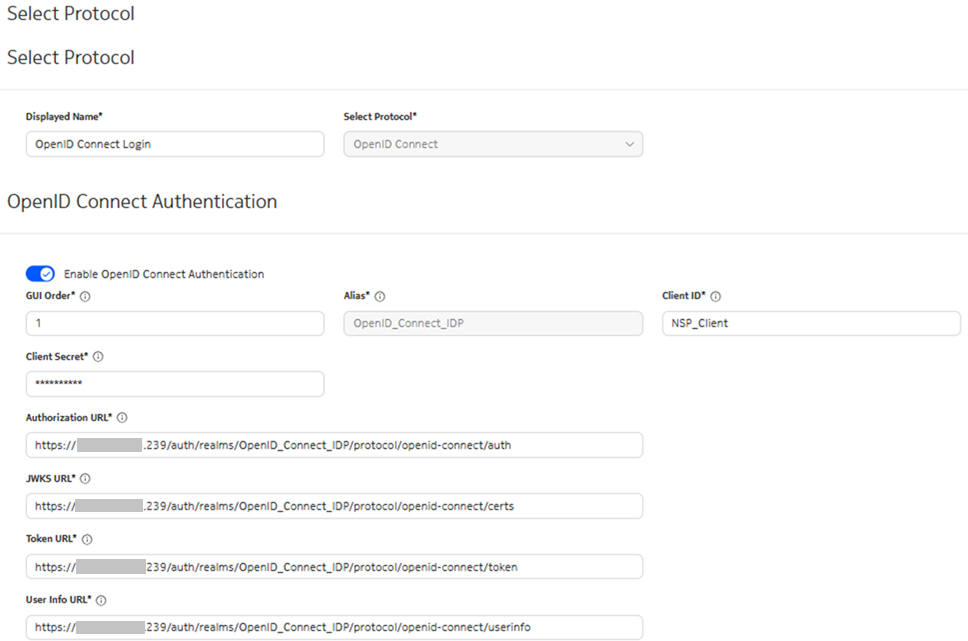
Task: Show help icon for Authorization URL
Action: [122, 418]
